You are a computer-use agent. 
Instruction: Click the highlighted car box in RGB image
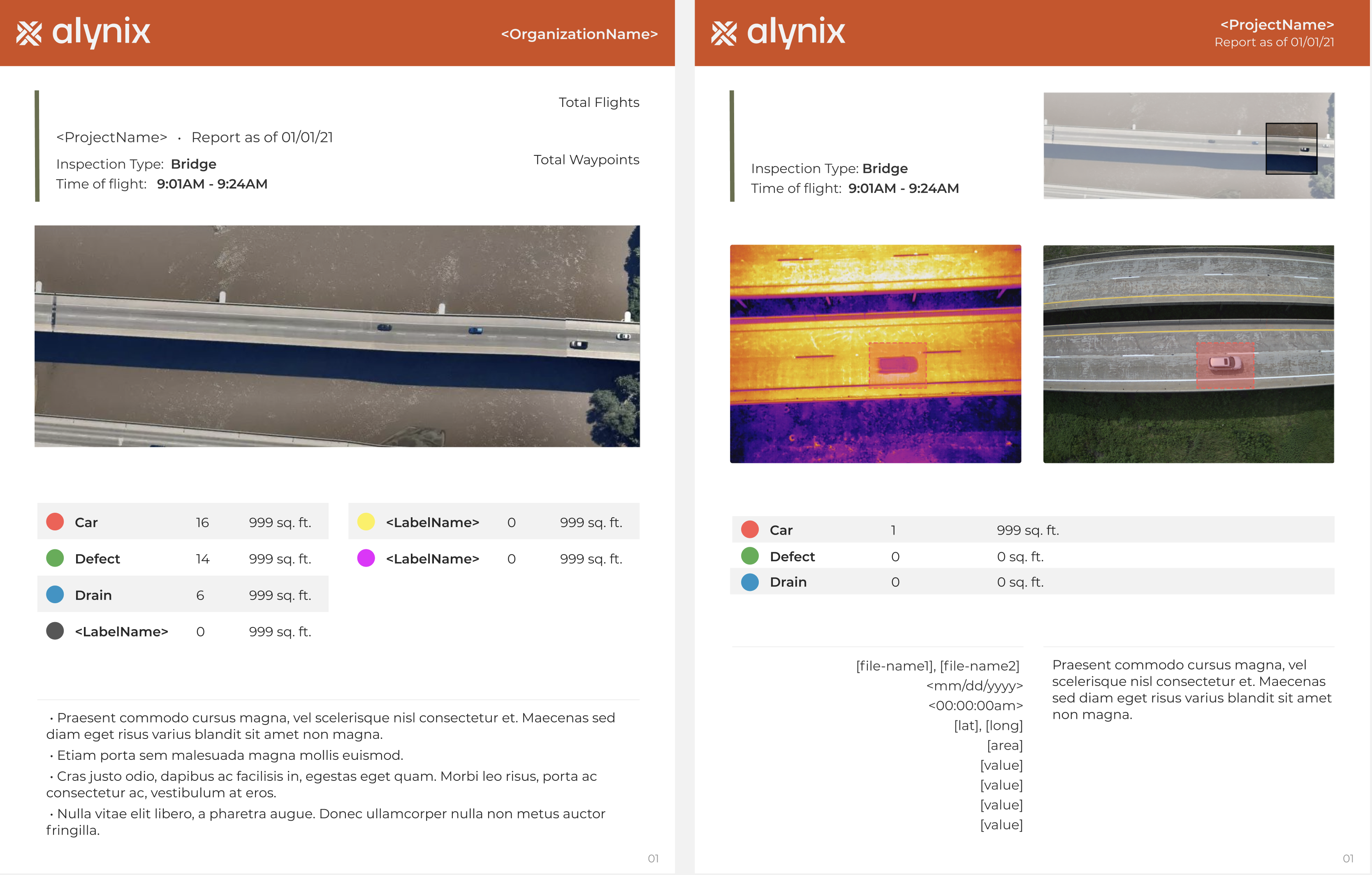(x=1224, y=365)
